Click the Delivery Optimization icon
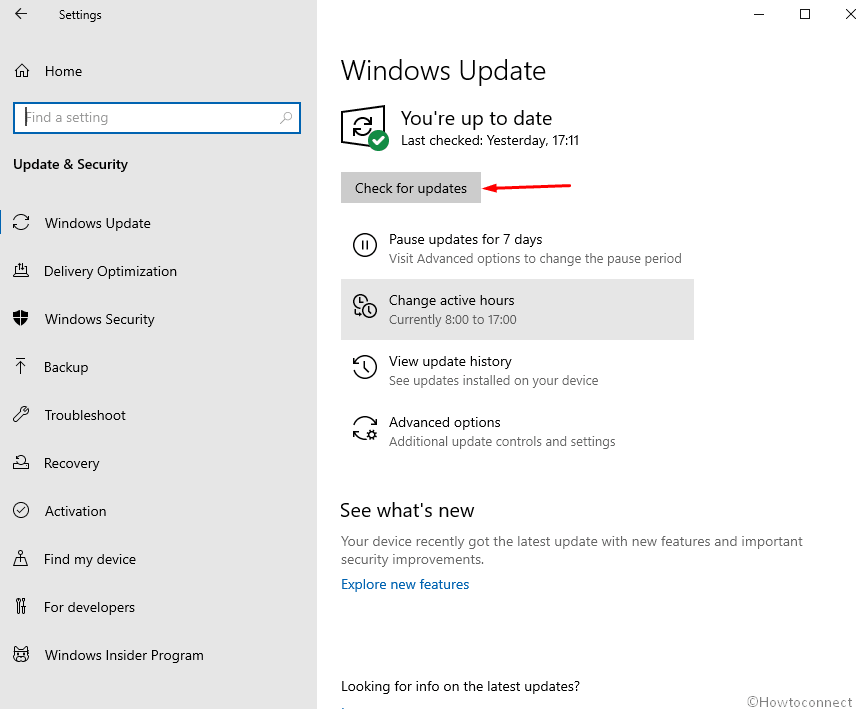The image size is (864, 709). (21, 270)
